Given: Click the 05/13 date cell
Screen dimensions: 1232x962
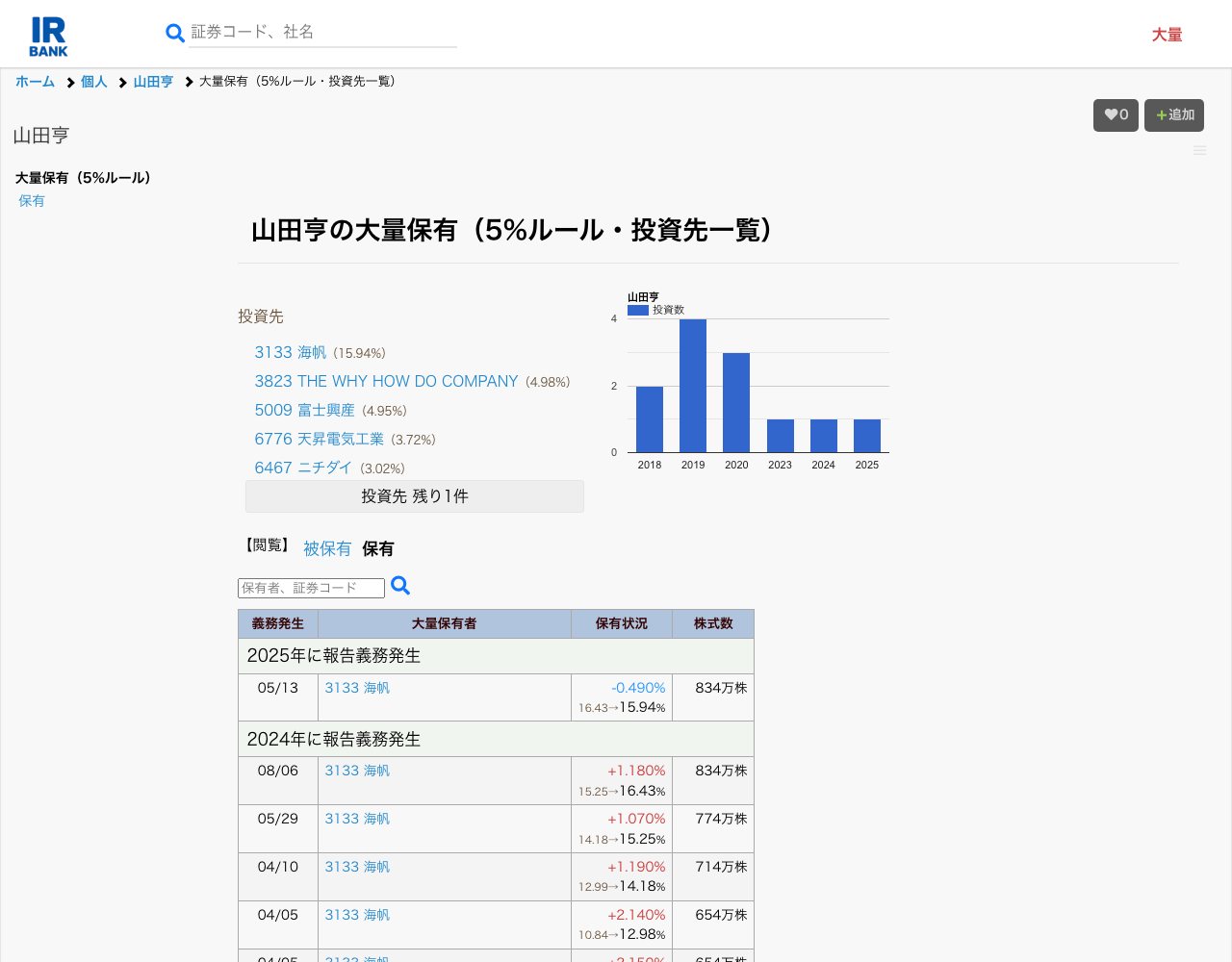Looking at the screenshot, I should 278,697.
